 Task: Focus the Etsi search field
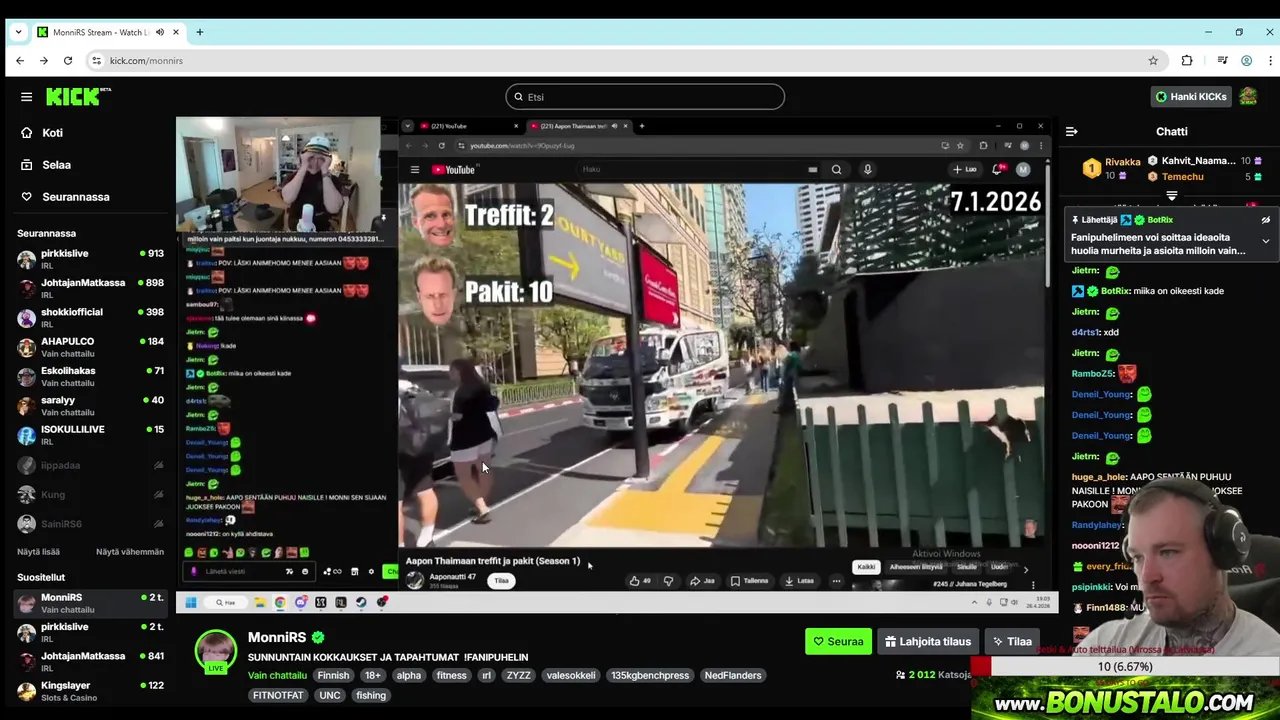pos(645,97)
